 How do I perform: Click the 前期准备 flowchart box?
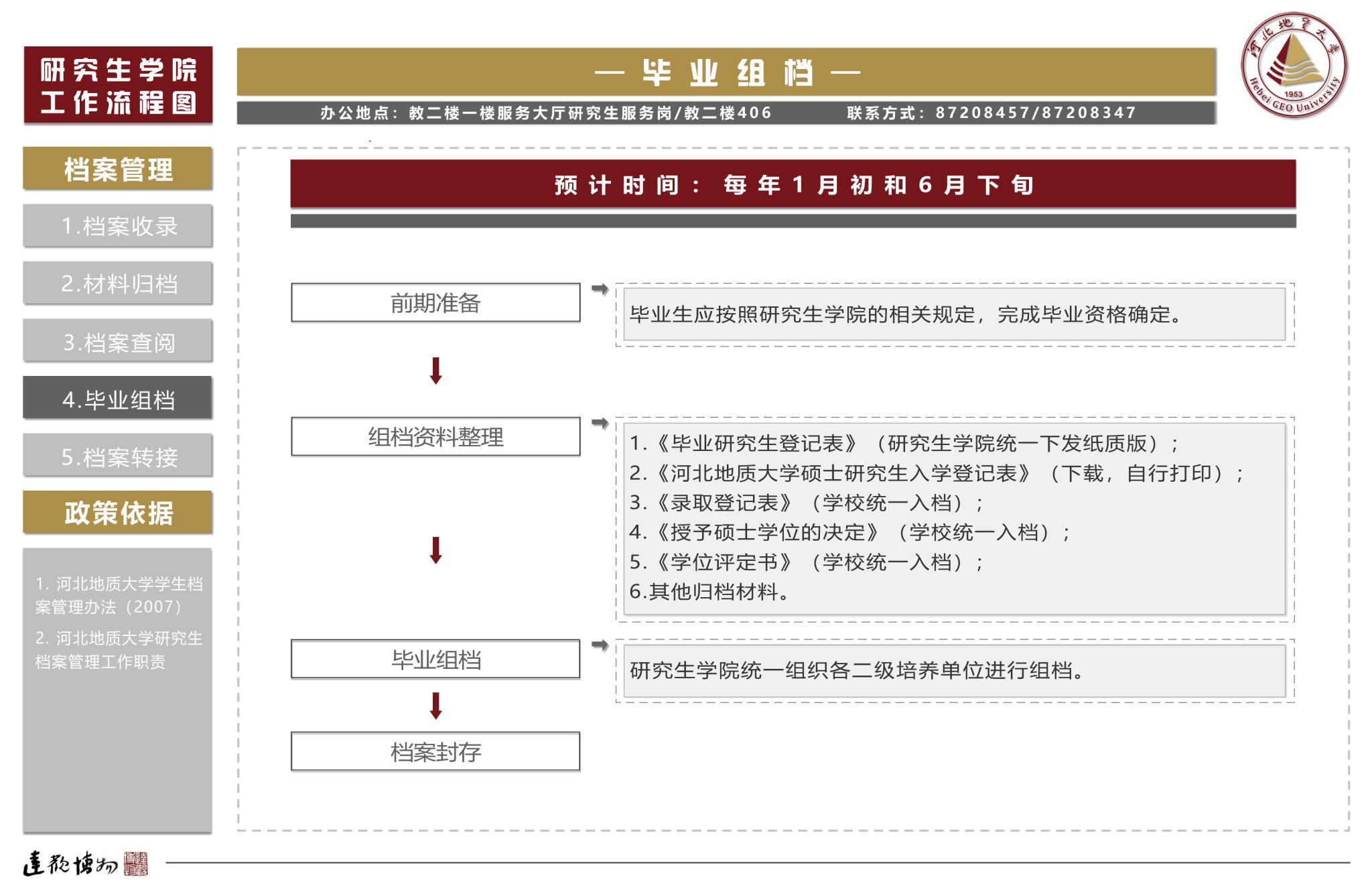(x=435, y=303)
